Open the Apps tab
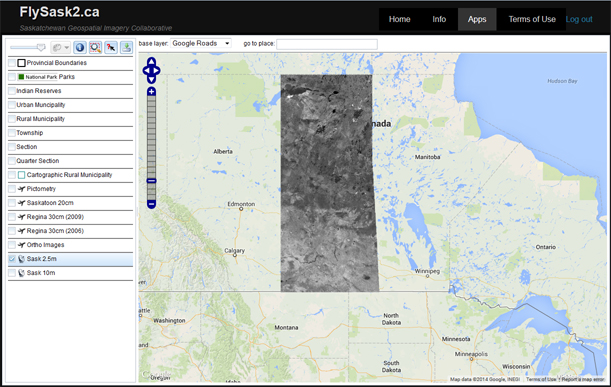Screen dimensions: 611x387 (477, 19)
